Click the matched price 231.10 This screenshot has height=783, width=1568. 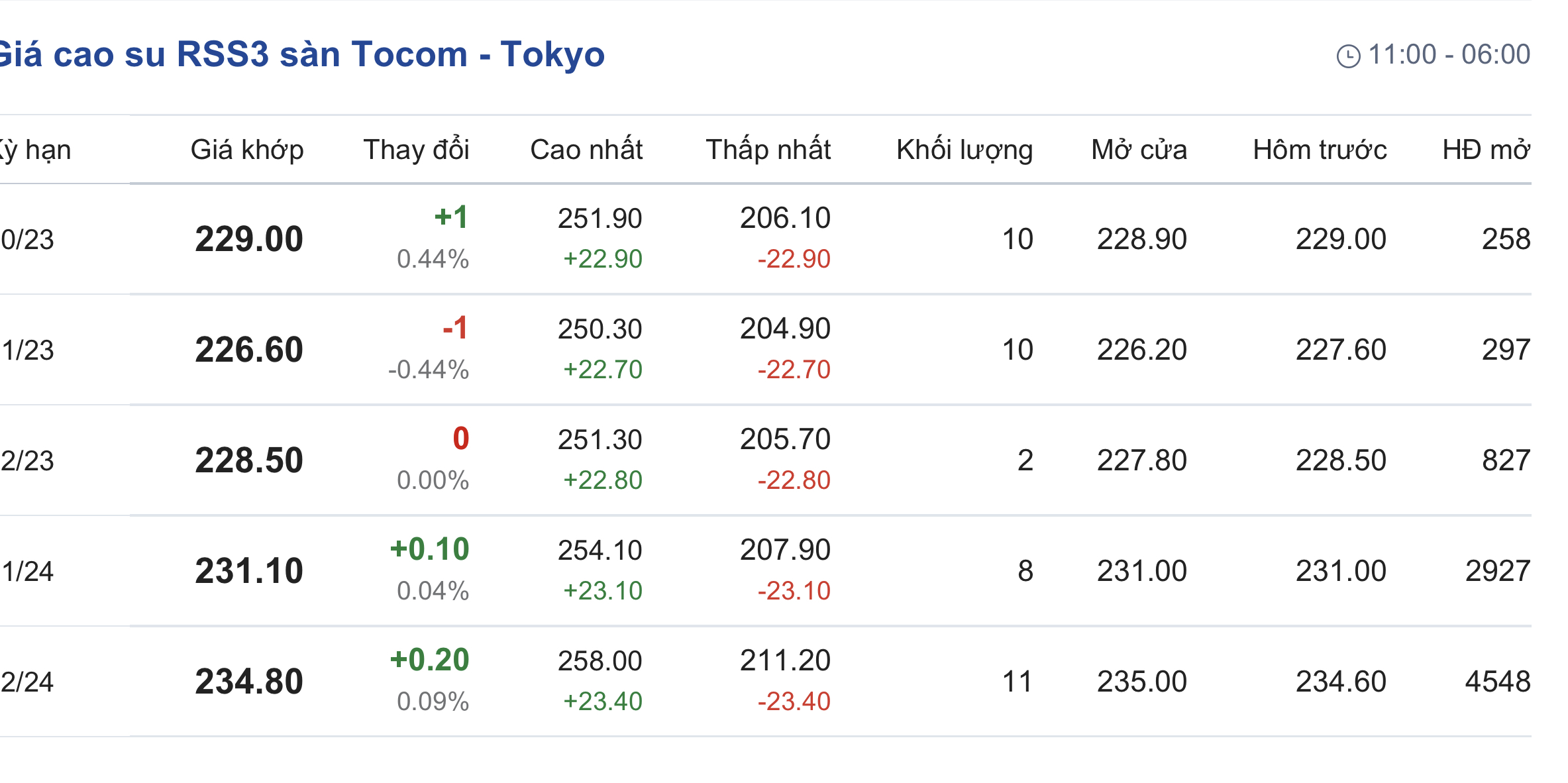click(x=249, y=571)
